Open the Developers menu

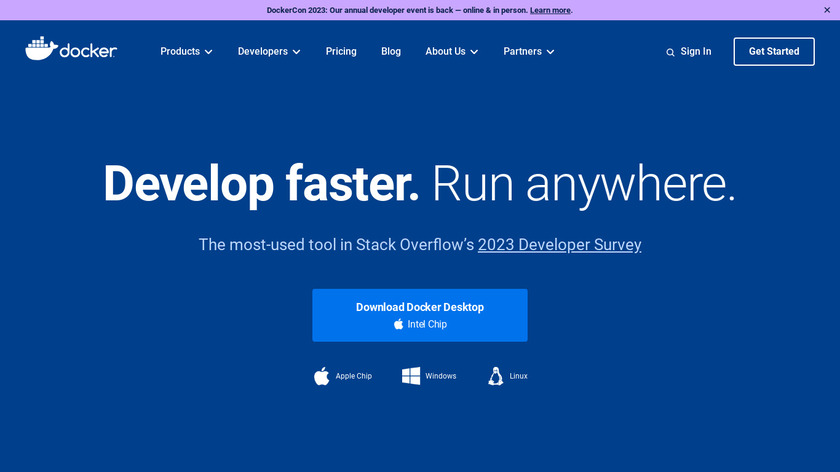[269, 51]
